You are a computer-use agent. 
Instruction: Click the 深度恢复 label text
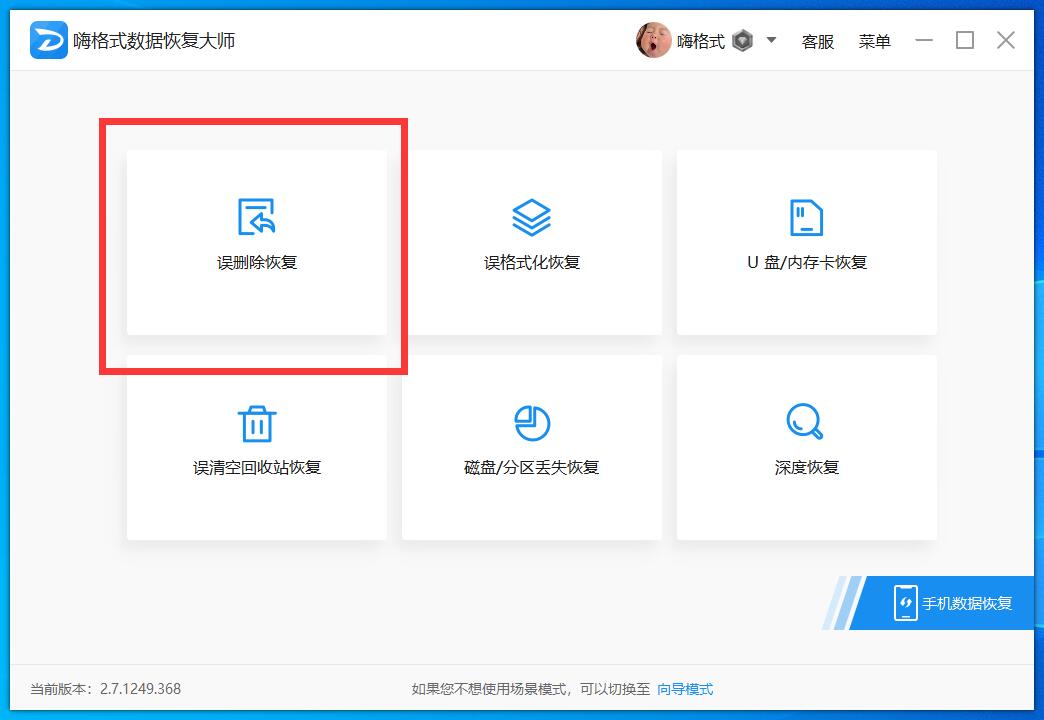click(807, 468)
